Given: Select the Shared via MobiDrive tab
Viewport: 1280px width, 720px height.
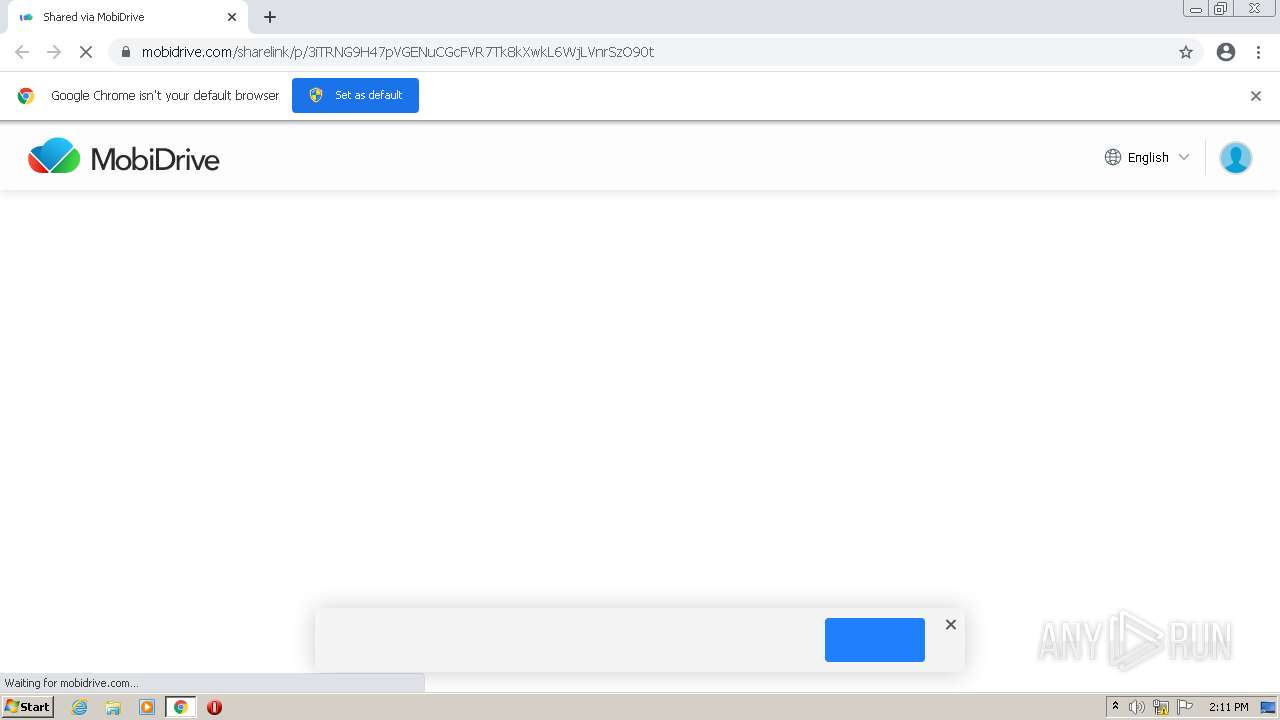Looking at the screenshot, I should click(126, 17).
